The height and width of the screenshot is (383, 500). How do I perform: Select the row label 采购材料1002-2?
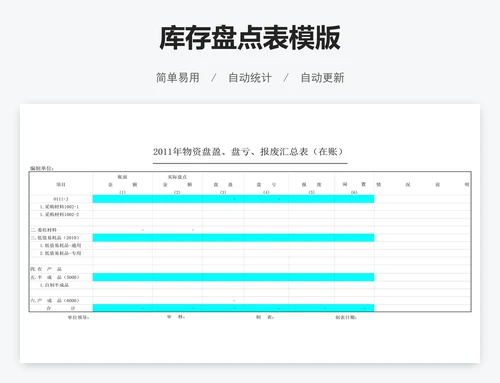(x=59, y=214)
